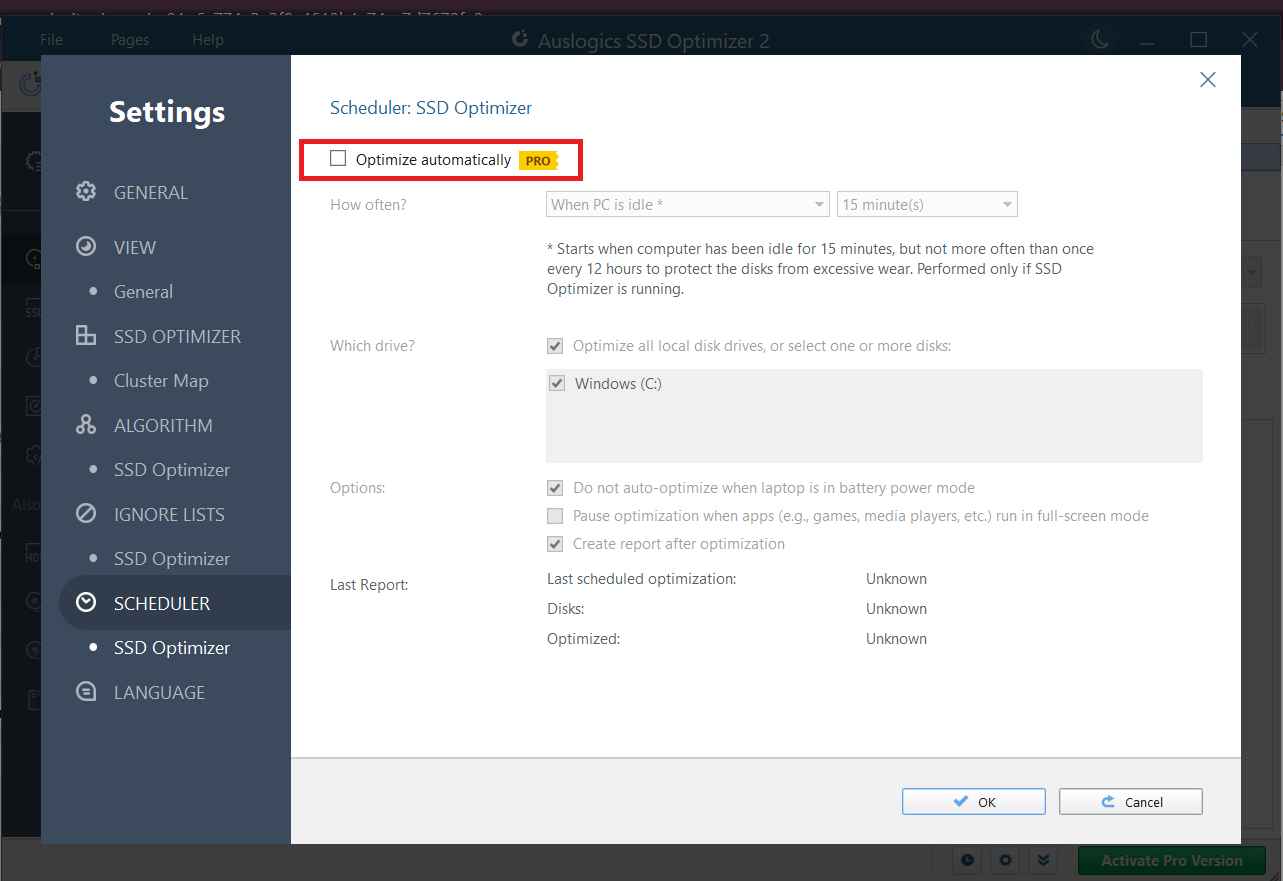Toggle dark mode with the moon icon

(1099, 39)
